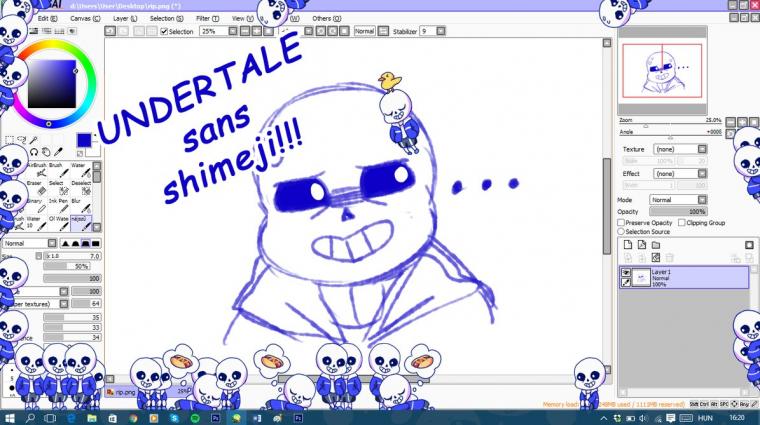
Task: Open the Canvas menu
Action: tap(85, 18)
